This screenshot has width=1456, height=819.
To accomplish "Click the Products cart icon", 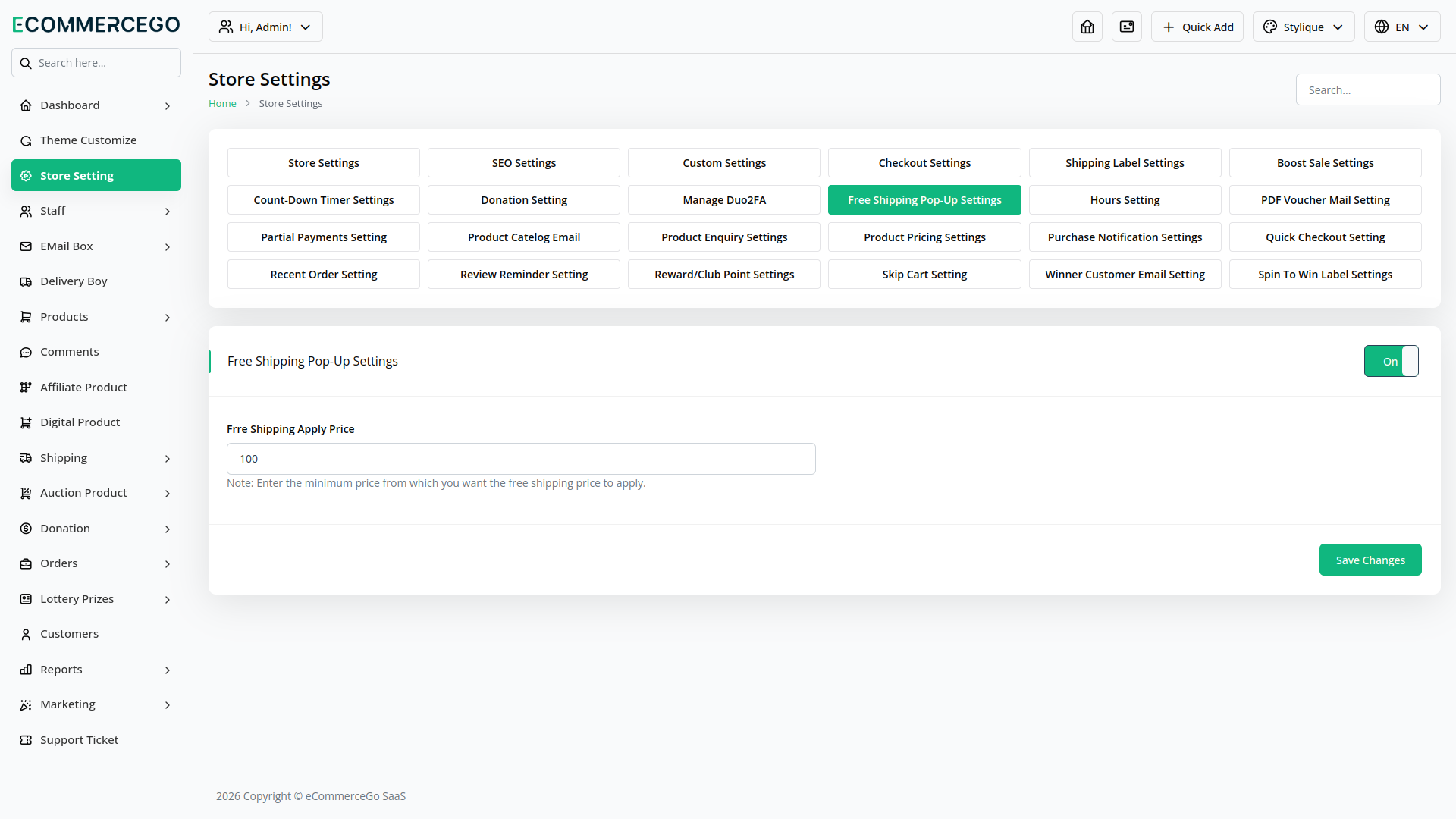I will point(26,317).
